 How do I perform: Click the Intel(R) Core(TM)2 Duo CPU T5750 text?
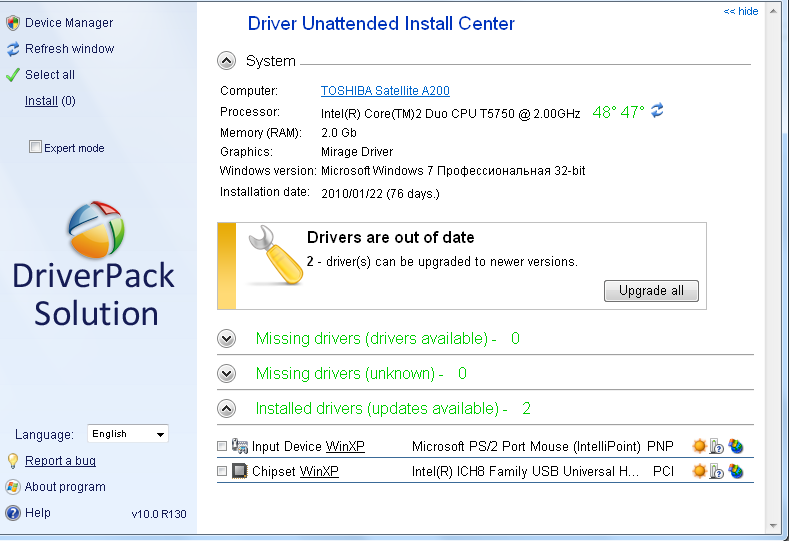coord(450,114)
